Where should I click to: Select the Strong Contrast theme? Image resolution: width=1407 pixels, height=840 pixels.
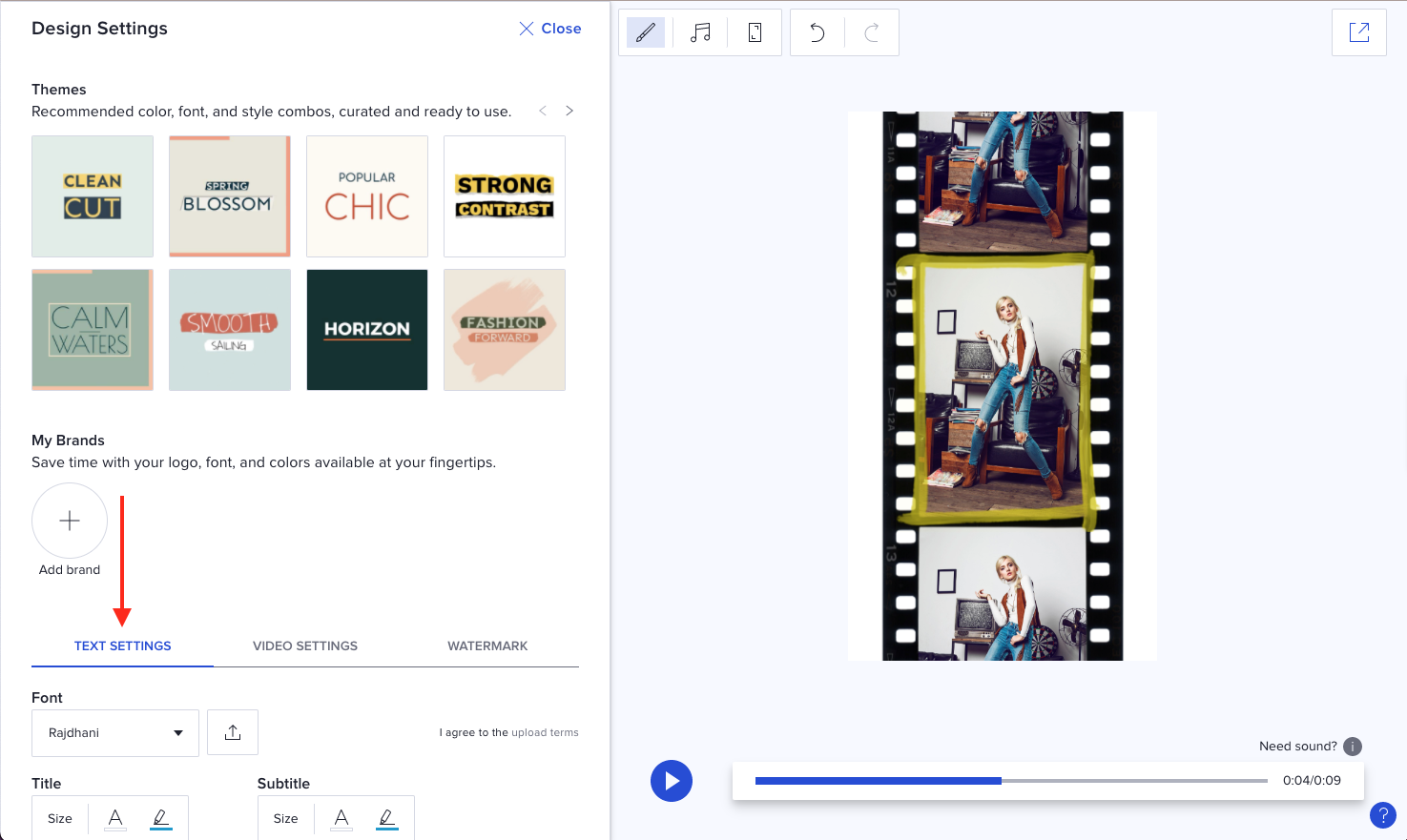click(505, 196)
